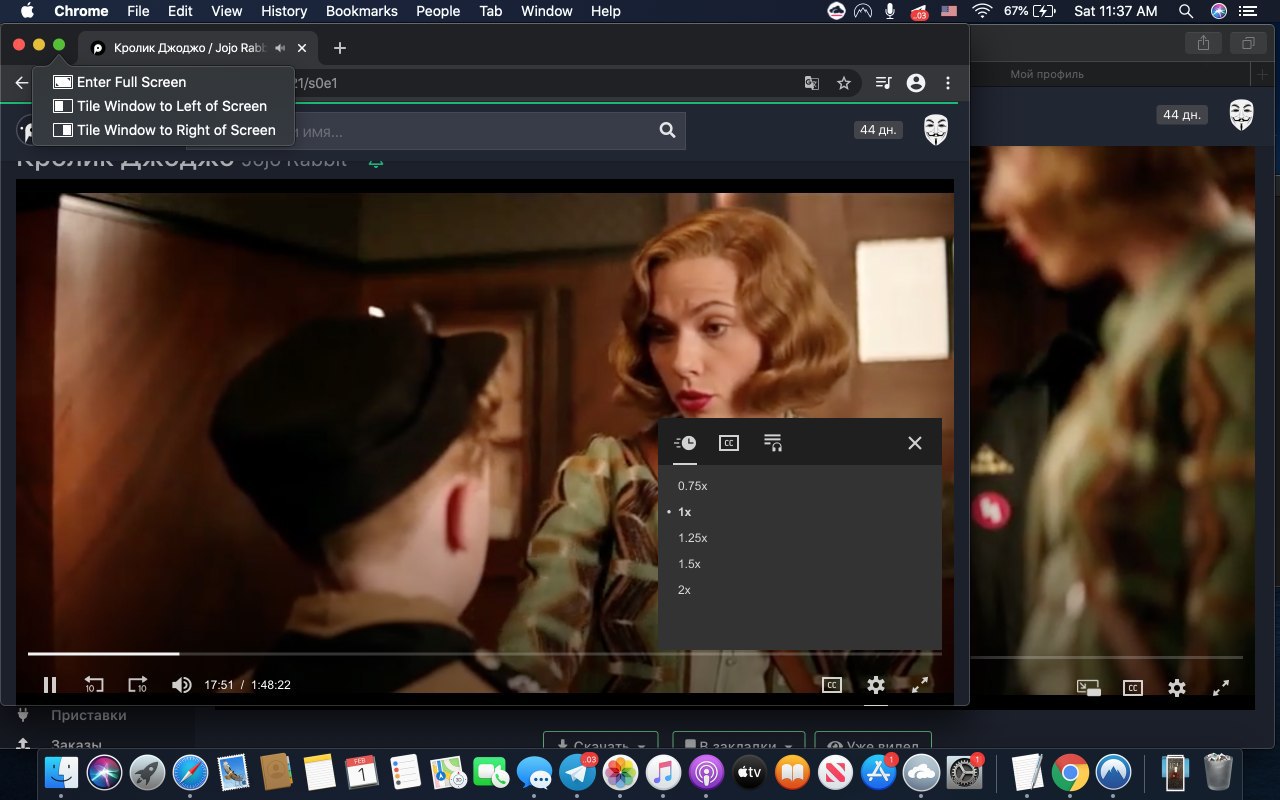Image resolution: width=1280 pixels, height=800 pixels.
Task: Open the Мой профиль tab in Safari window
Action: pyautogui.click(x=1047, y=74)
